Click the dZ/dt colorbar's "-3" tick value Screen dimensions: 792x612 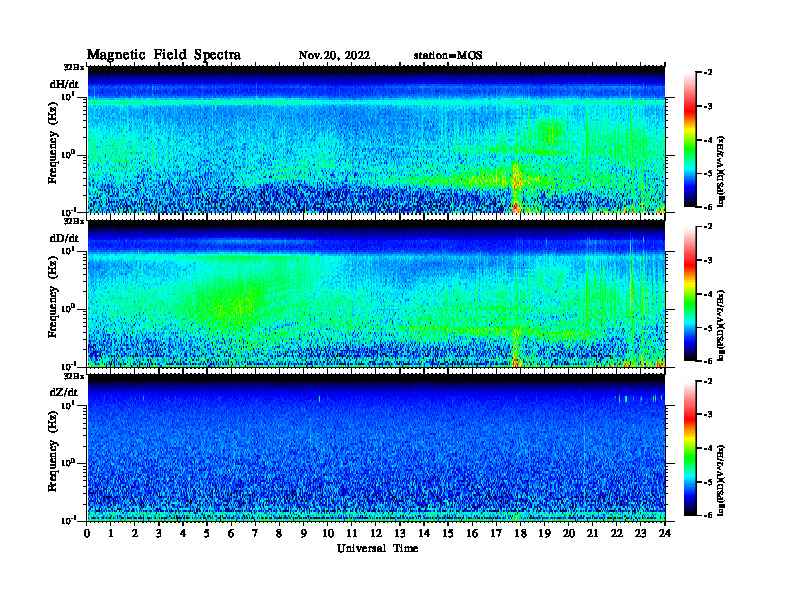coord(708,415)
